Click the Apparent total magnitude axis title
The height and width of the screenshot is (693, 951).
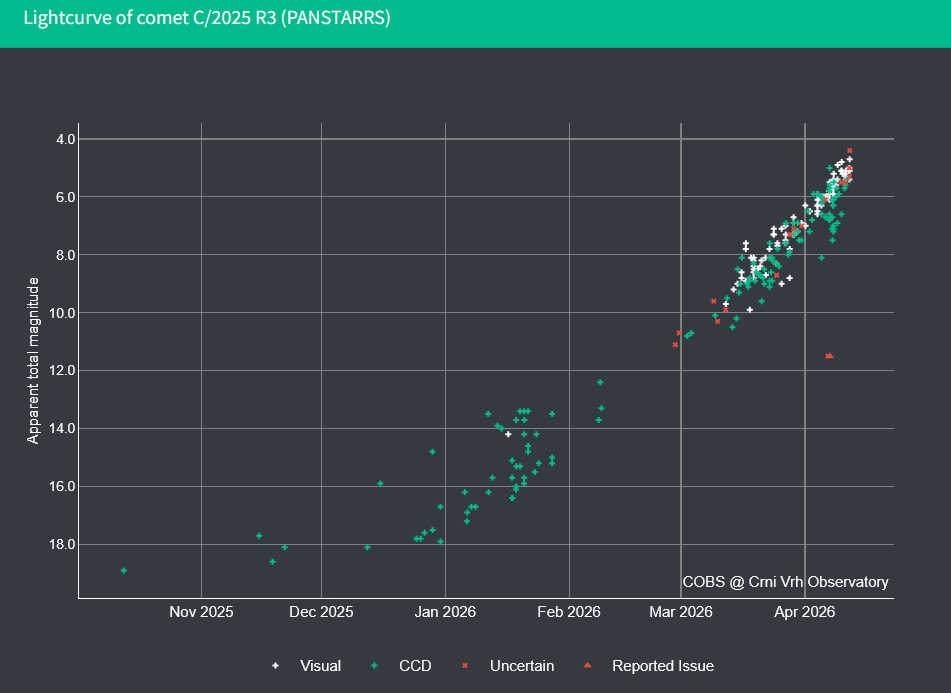33,360
